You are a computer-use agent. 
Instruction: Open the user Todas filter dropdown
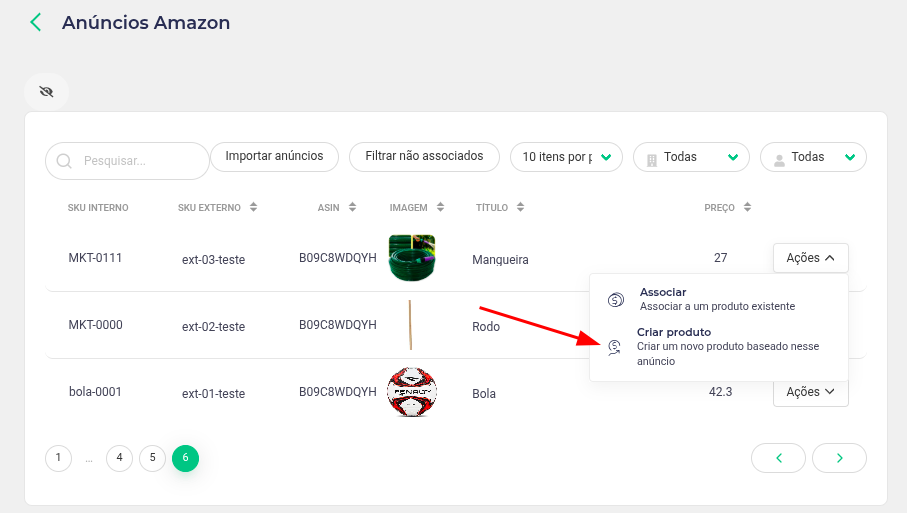tap(813, 157)
